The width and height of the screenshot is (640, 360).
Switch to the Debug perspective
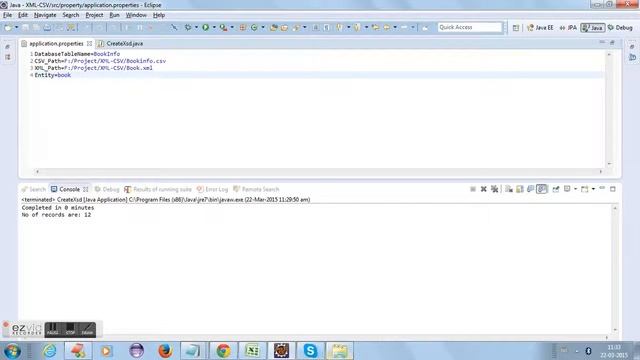[620, 27]
